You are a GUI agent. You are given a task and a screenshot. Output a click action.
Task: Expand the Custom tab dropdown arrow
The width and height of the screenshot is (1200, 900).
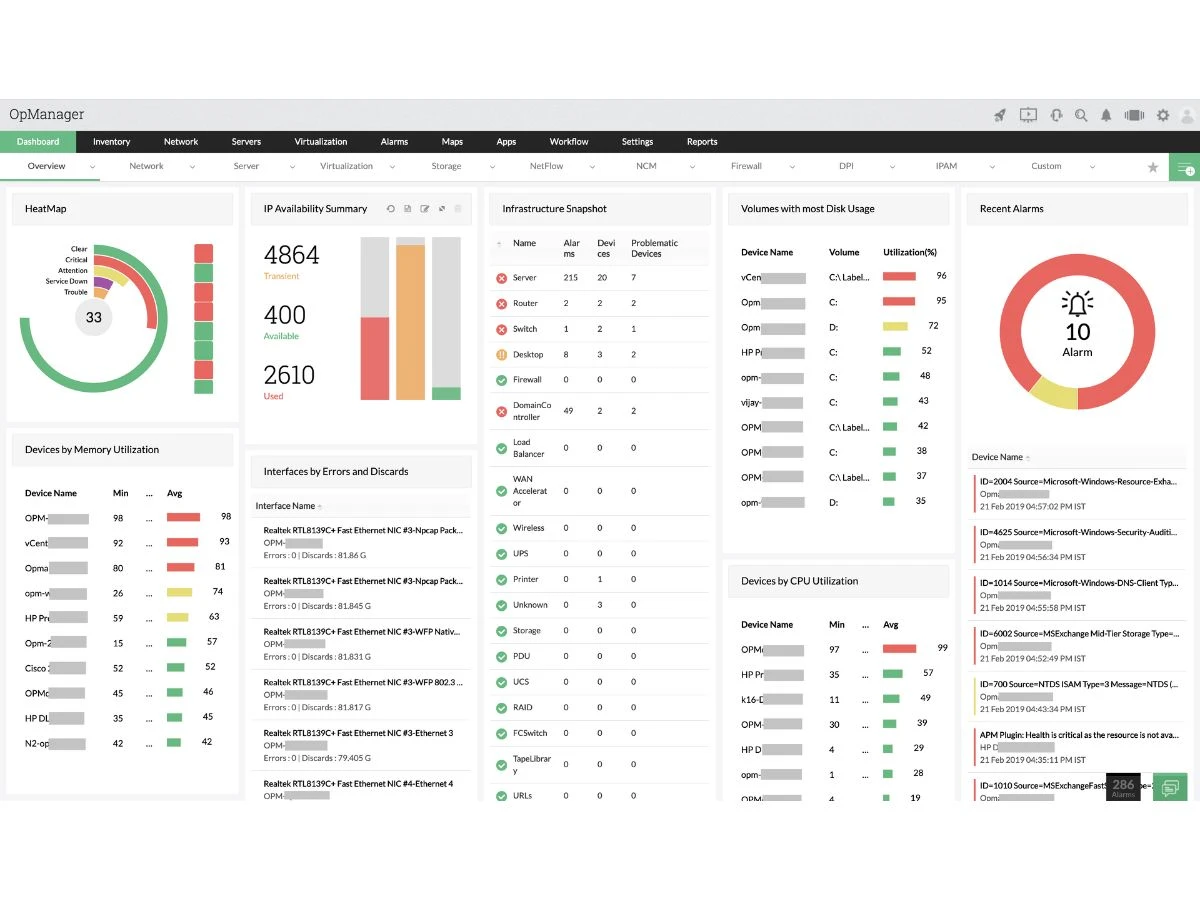pyautogui.click(x=1093, y=167)
